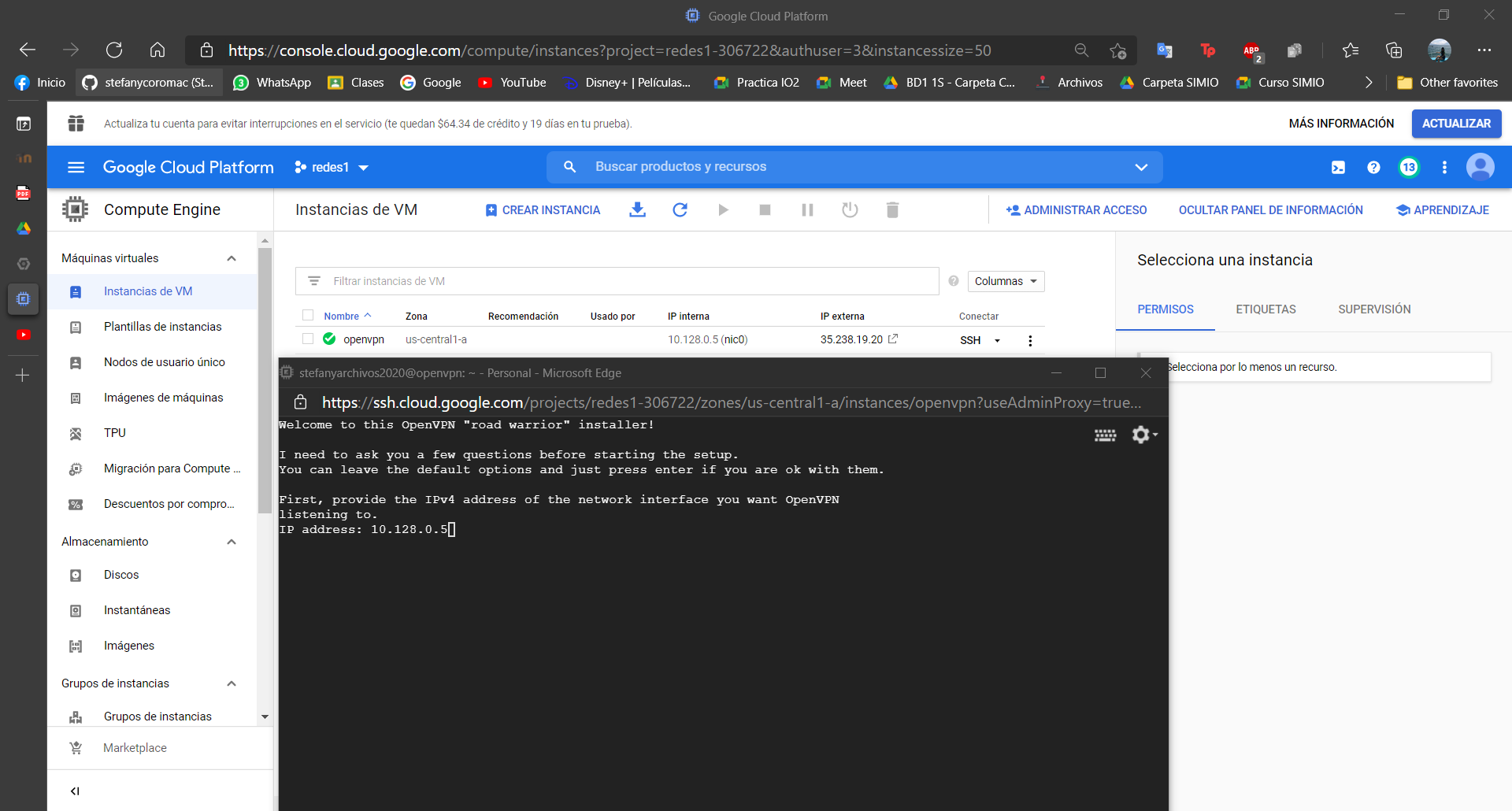This screenshot has width=1512, height=811.
Task: Click the sidebar scrollbar down arrow
Action: pyautogui.click(x=265, y=717)
